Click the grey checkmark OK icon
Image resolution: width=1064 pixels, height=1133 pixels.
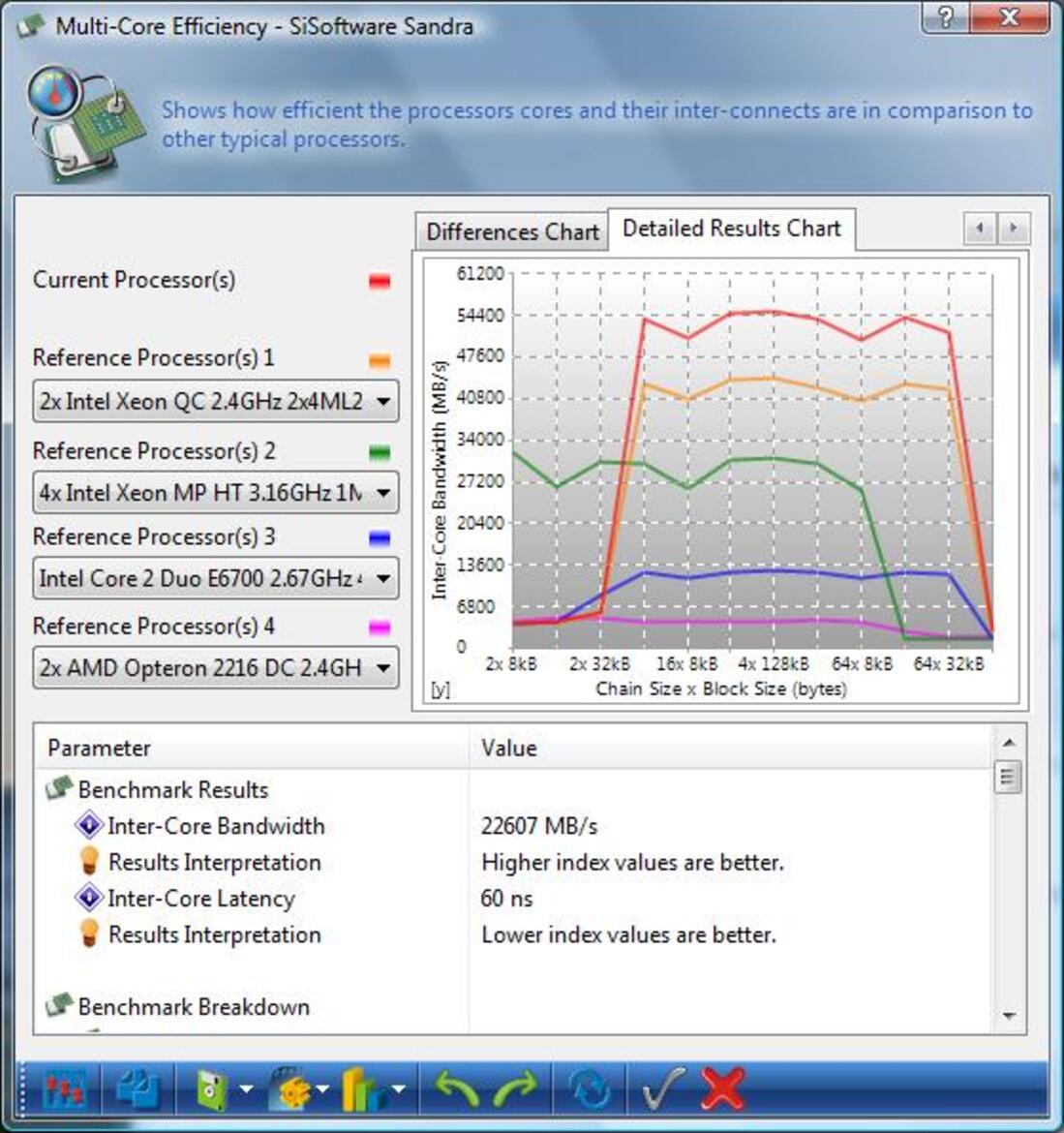662,1087
